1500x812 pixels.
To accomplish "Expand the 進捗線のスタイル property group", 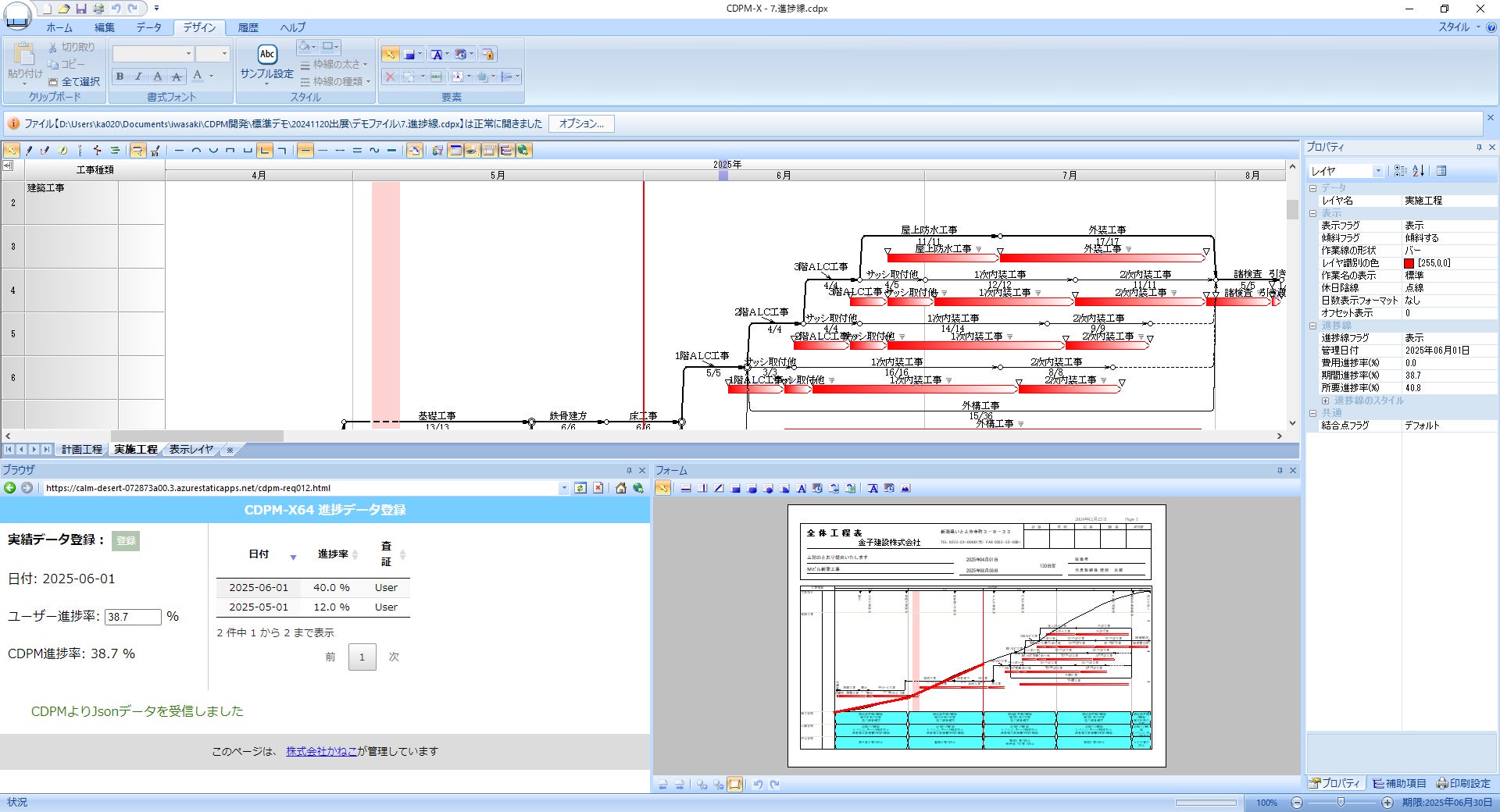I will (x=1325, y=401).
